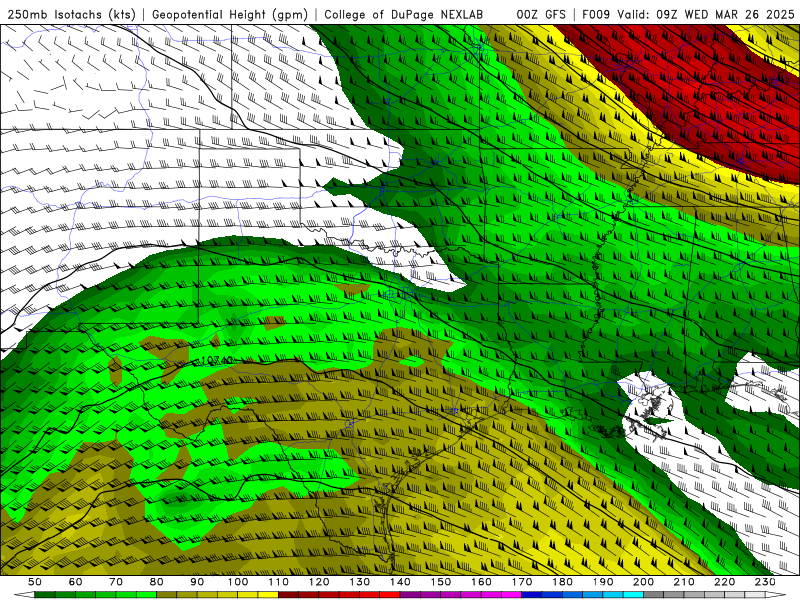The image size is (800, 600).
Task: Click 'Valid: 09Z WED MAR 26 2025' text
Action: (x=706, y=15)
